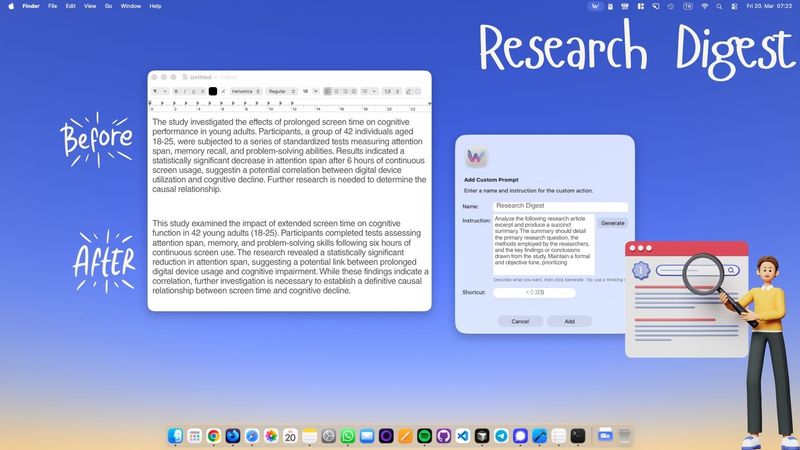Viewport: 800px width, 450px height.
Task: Click the ruler's left margin marker
Action: click(x=150, y=103)
